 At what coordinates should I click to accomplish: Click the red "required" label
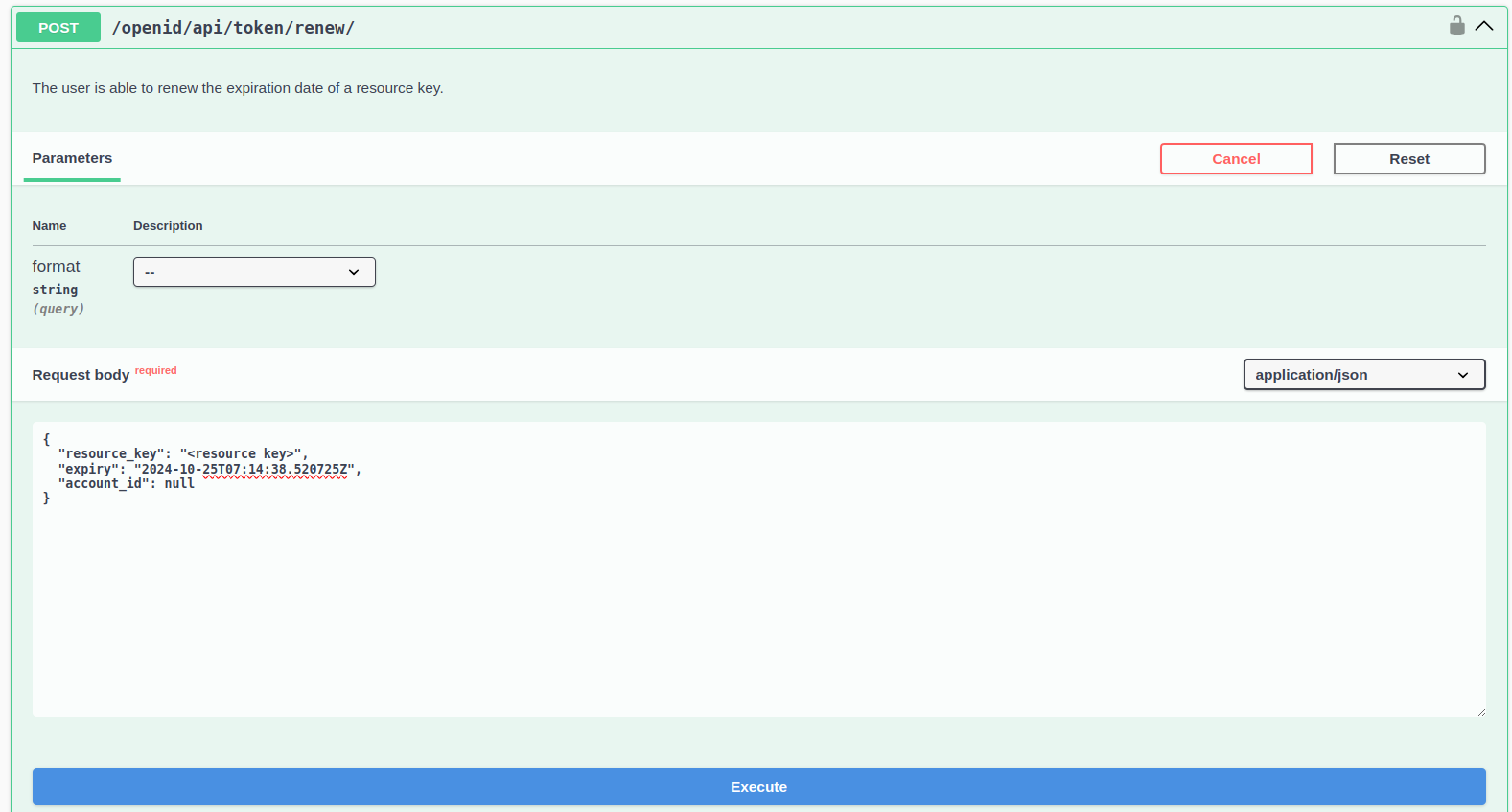(x=155, y=370)
